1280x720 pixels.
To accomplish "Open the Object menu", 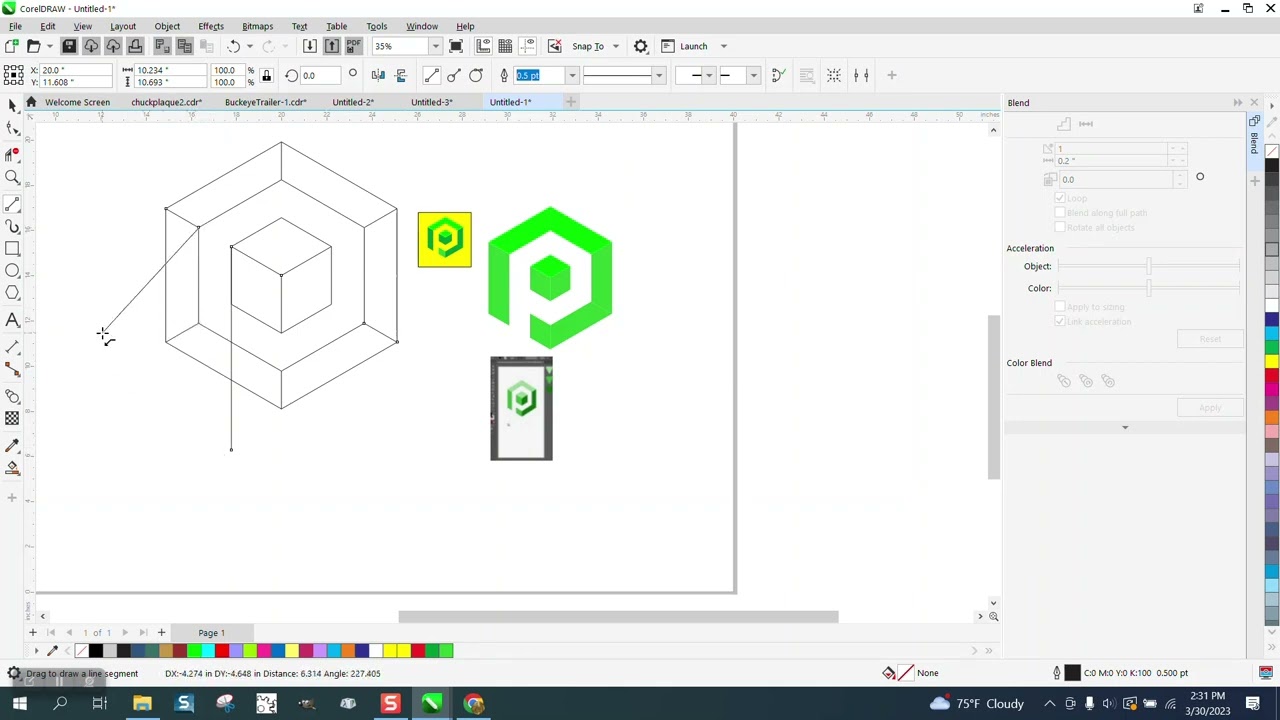I will (x=167, y=26).
